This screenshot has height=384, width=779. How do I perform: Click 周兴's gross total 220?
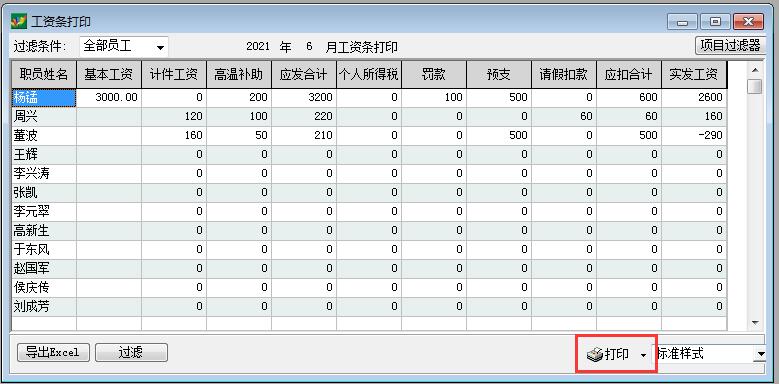pos(304,117)
